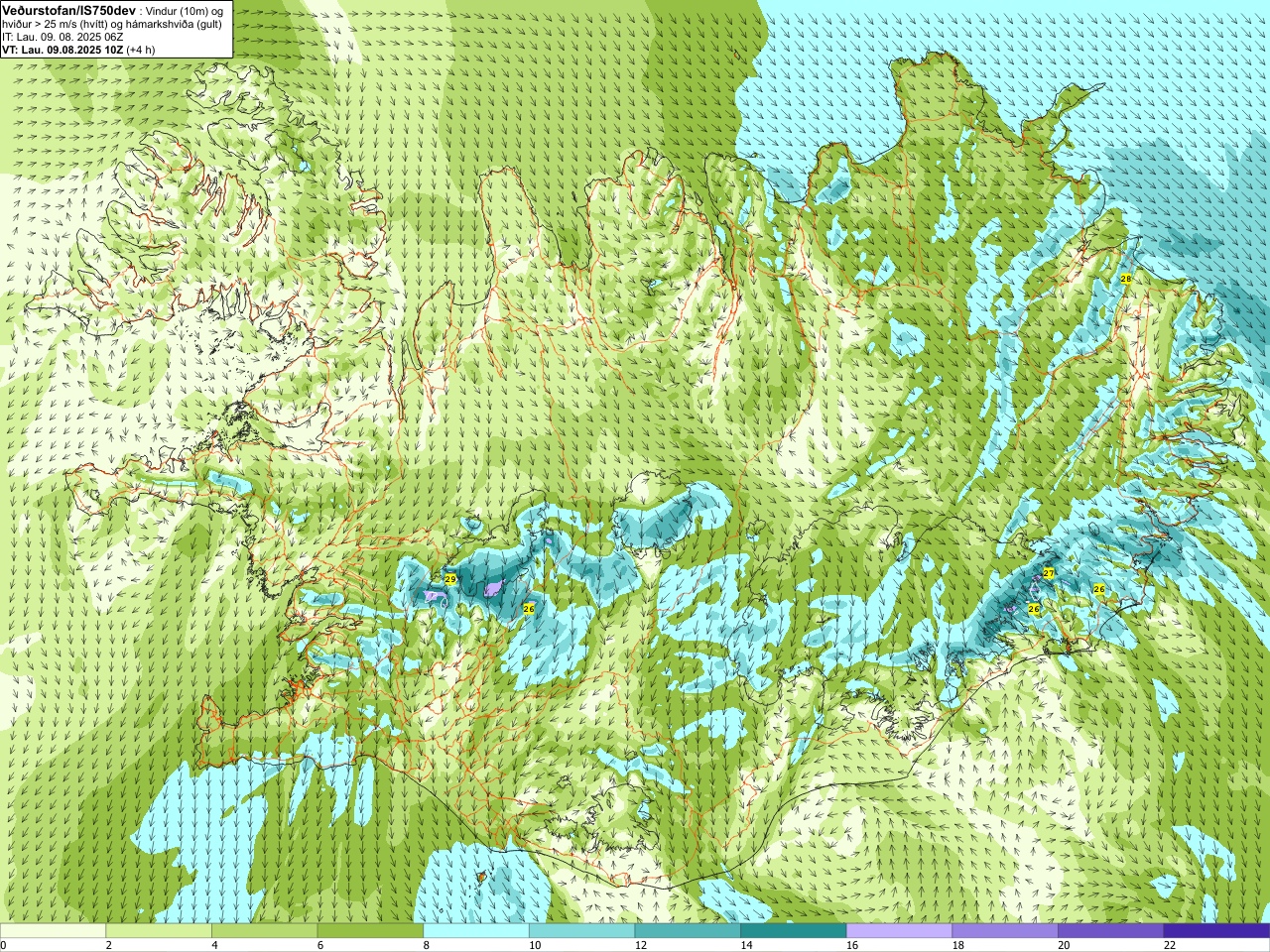Image resolution: width=1270 pixels, height=952 pixels.
Task: Click the scale number 14
Action: (746, 945)
